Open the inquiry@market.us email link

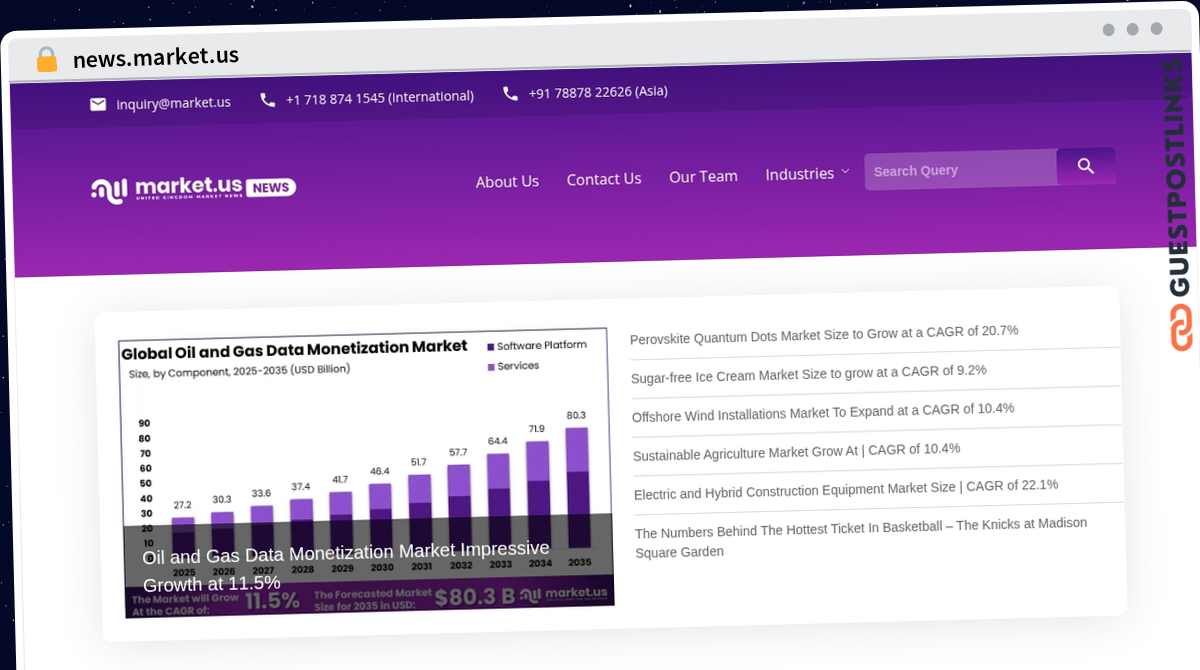[x=173, y=103]
